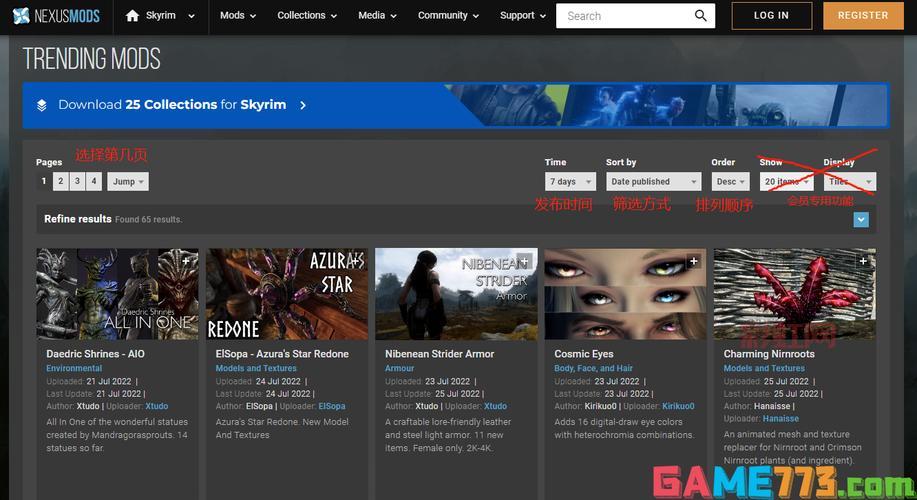Open the Community menu
Image resolution: width=917 pixels, height=500 pixels.
click(x=448, y=16)
